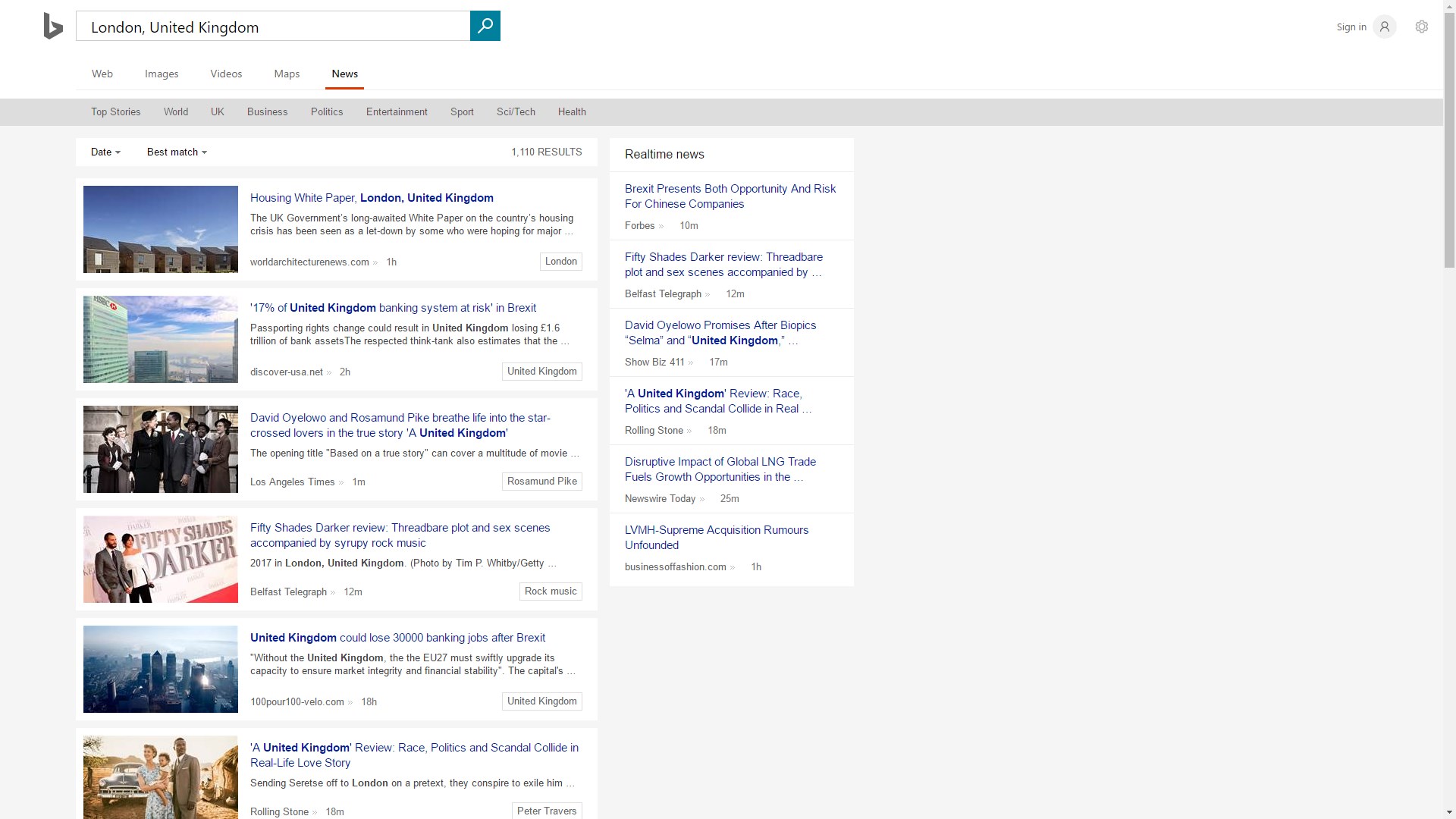Open the Sci/Tech news category
Screen dimensions: 1456x819
click(516, 111)
